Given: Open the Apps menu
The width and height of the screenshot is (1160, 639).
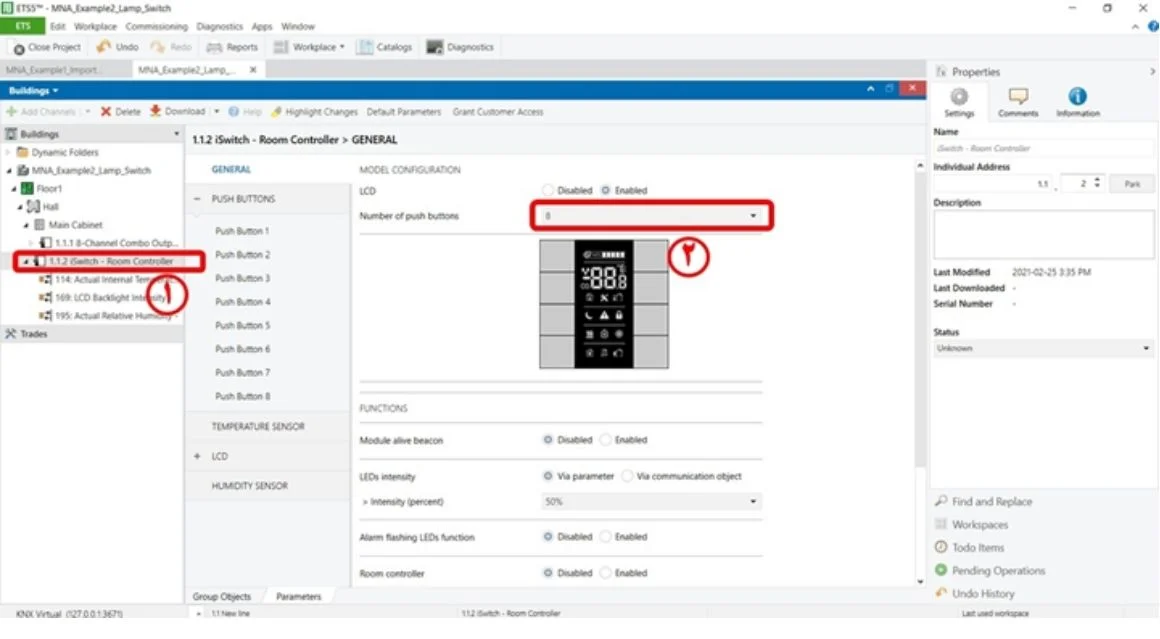Looking at the screenshot, I should [x=262, y=27].
